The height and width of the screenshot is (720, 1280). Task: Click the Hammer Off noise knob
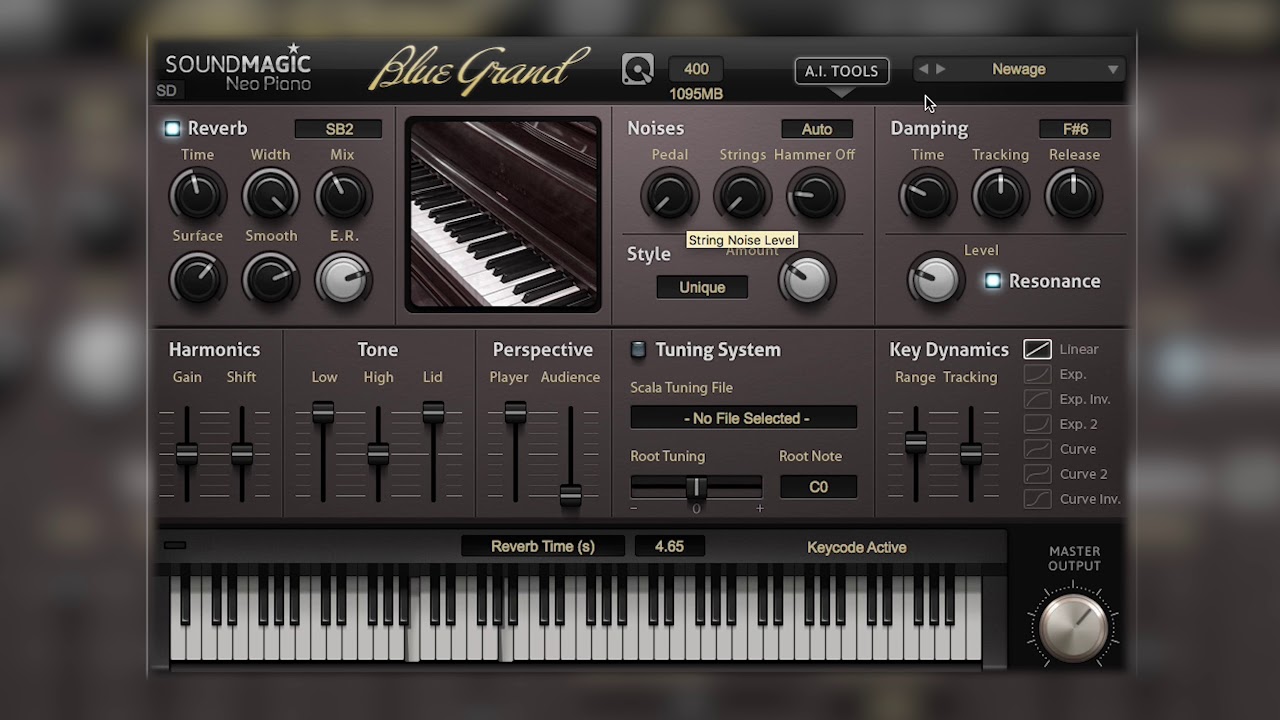(x=814, y=194)
